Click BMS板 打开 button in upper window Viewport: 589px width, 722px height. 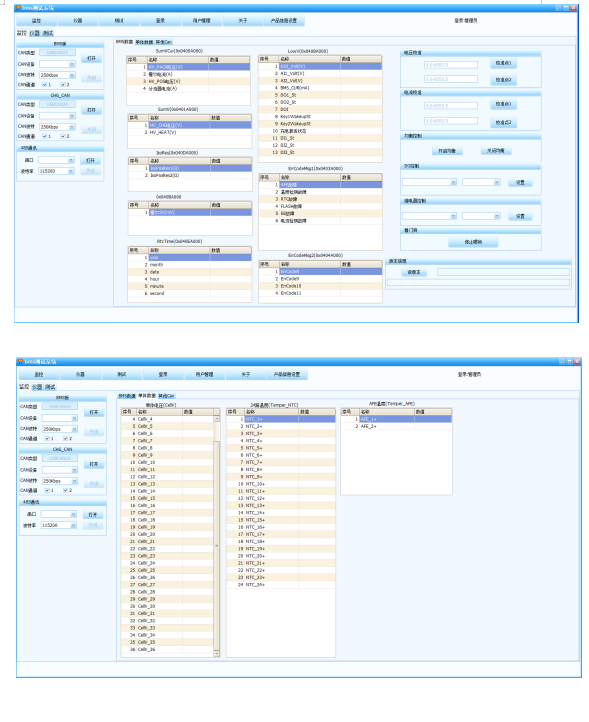tap(91, 58)
